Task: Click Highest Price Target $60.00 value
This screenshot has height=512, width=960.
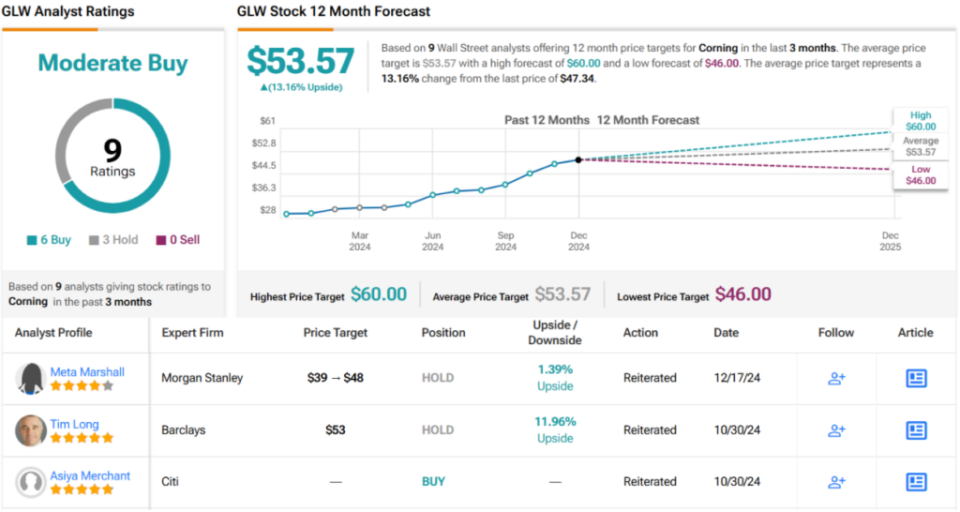Action: click(x=378, y=295)
